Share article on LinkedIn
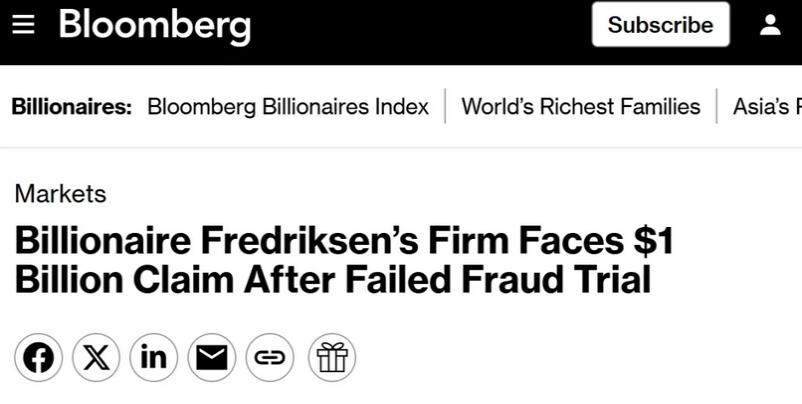 pos(154,358)
